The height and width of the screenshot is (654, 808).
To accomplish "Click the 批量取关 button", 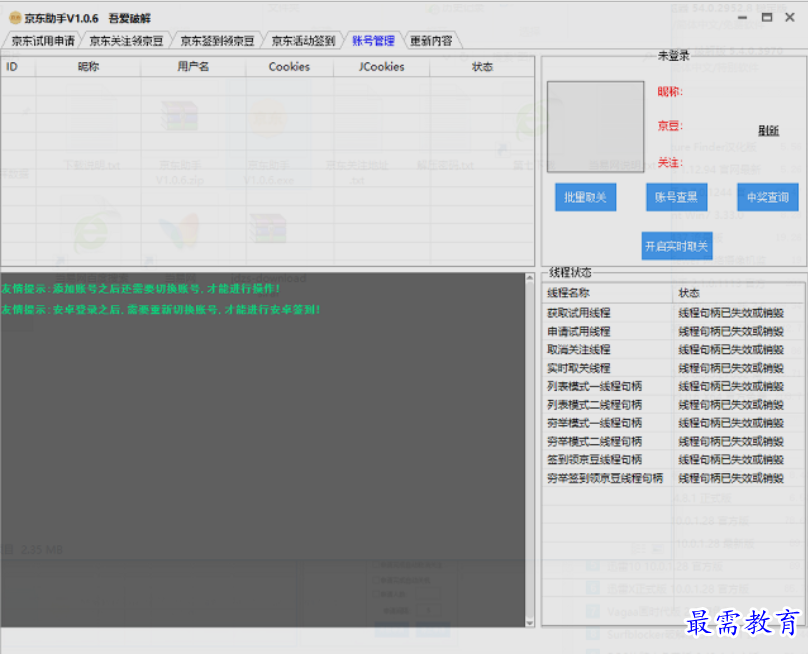I will pyautogui.click(x=585, y=197).
